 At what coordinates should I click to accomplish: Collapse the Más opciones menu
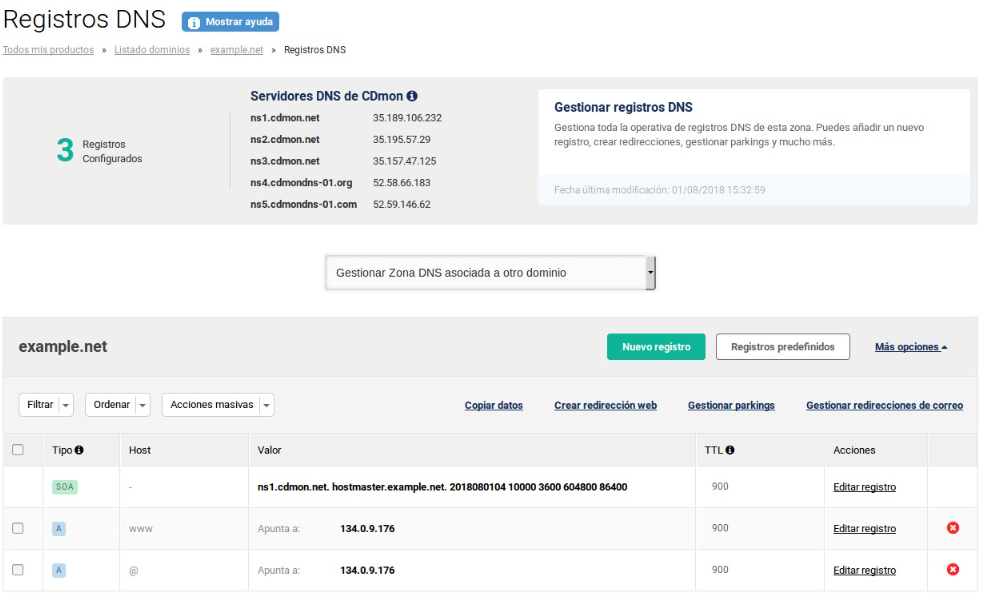910,347
